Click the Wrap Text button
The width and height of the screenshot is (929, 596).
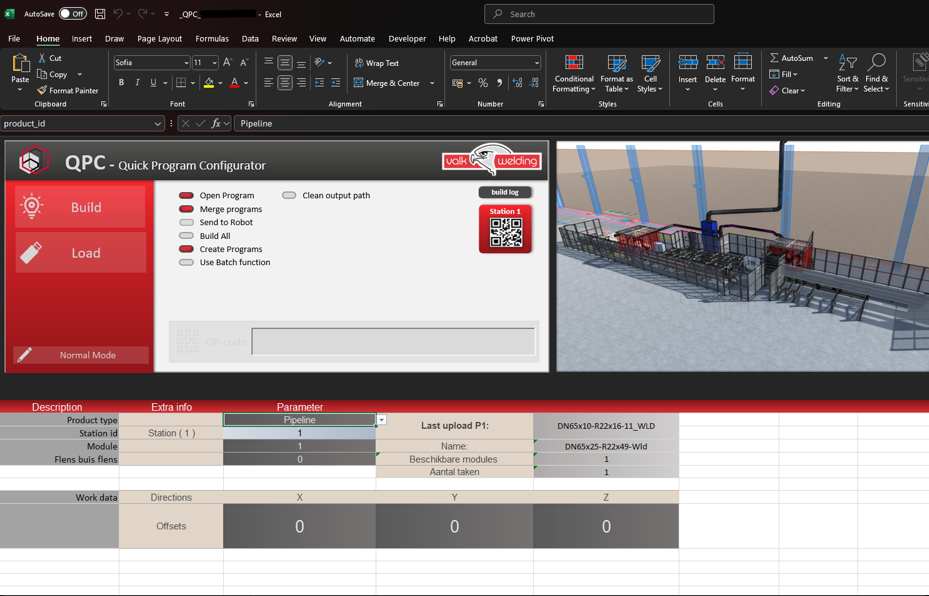click(376, 63)
